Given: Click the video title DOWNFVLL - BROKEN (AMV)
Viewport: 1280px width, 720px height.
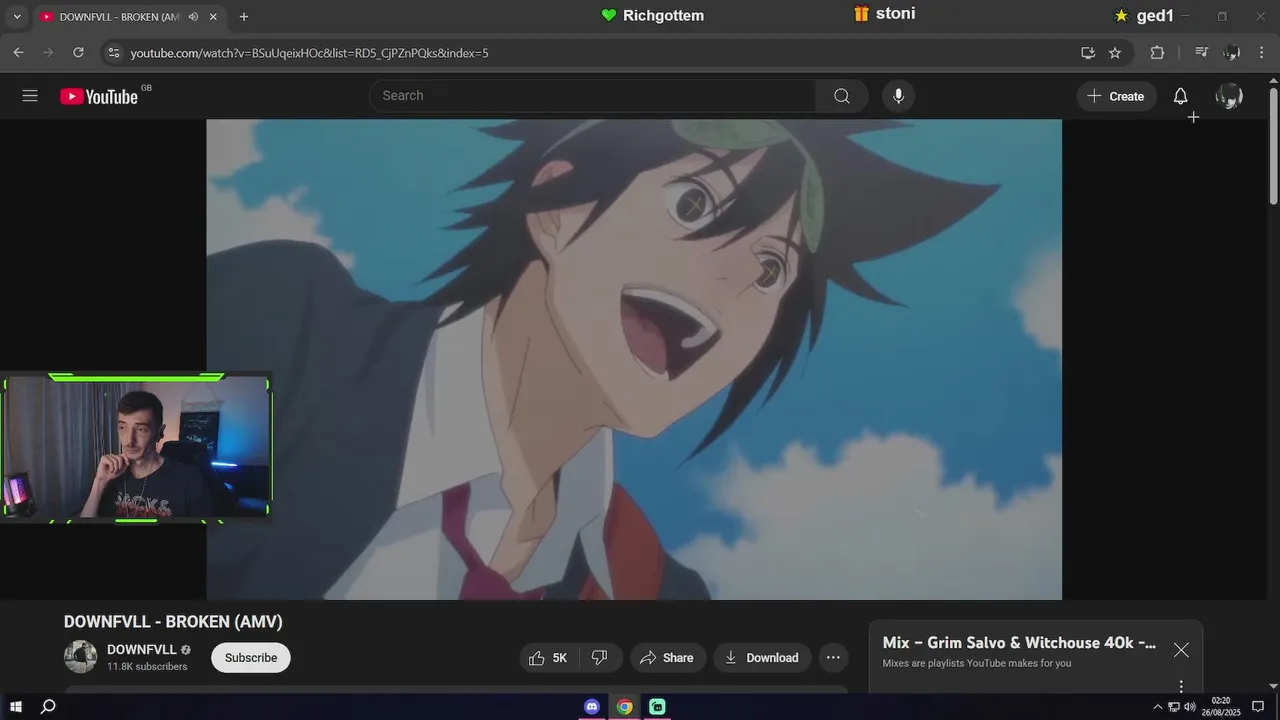Looking at the screenshot, I should (x=173, y=622).
